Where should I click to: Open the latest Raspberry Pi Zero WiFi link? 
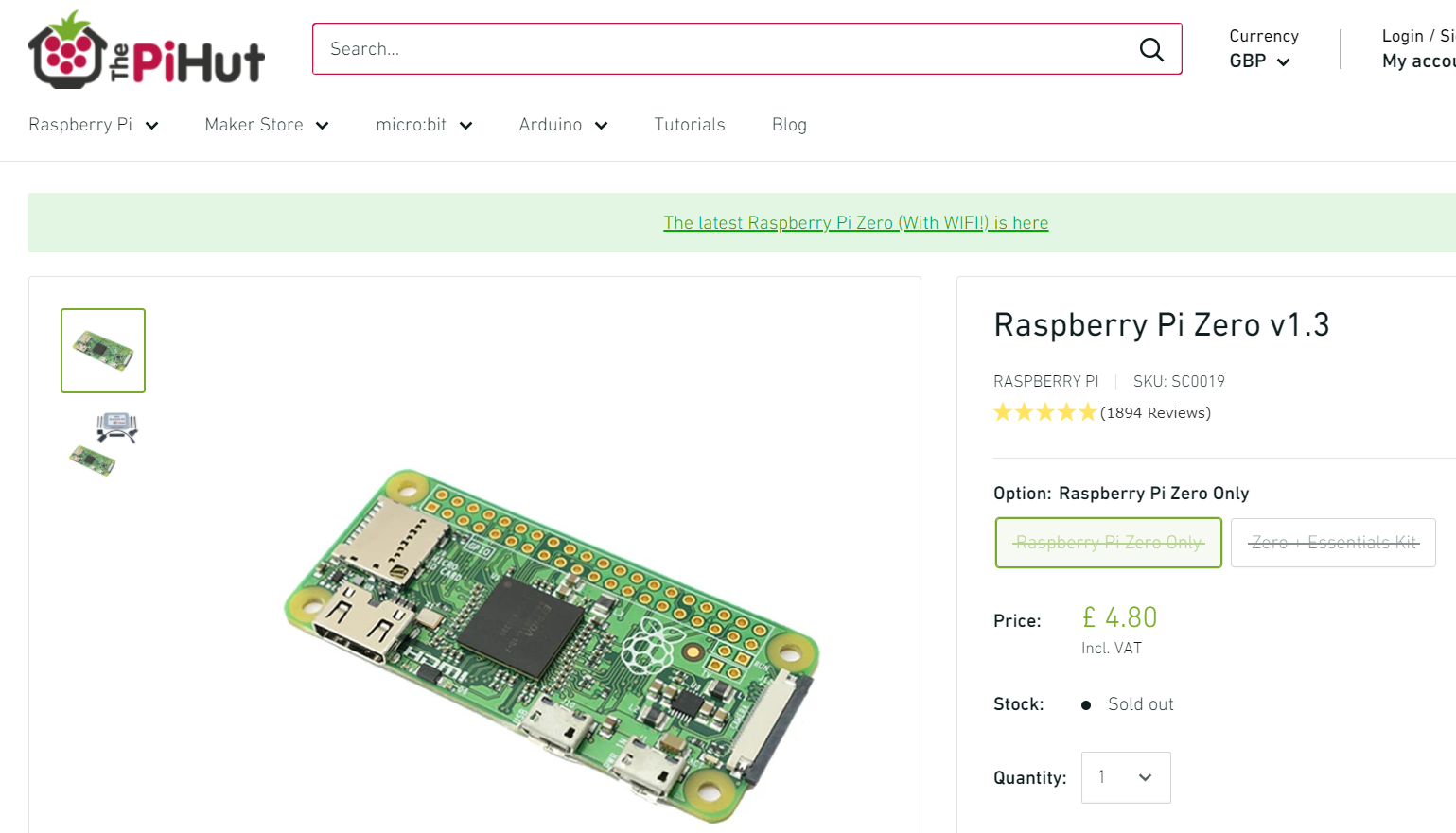point(855,223)
